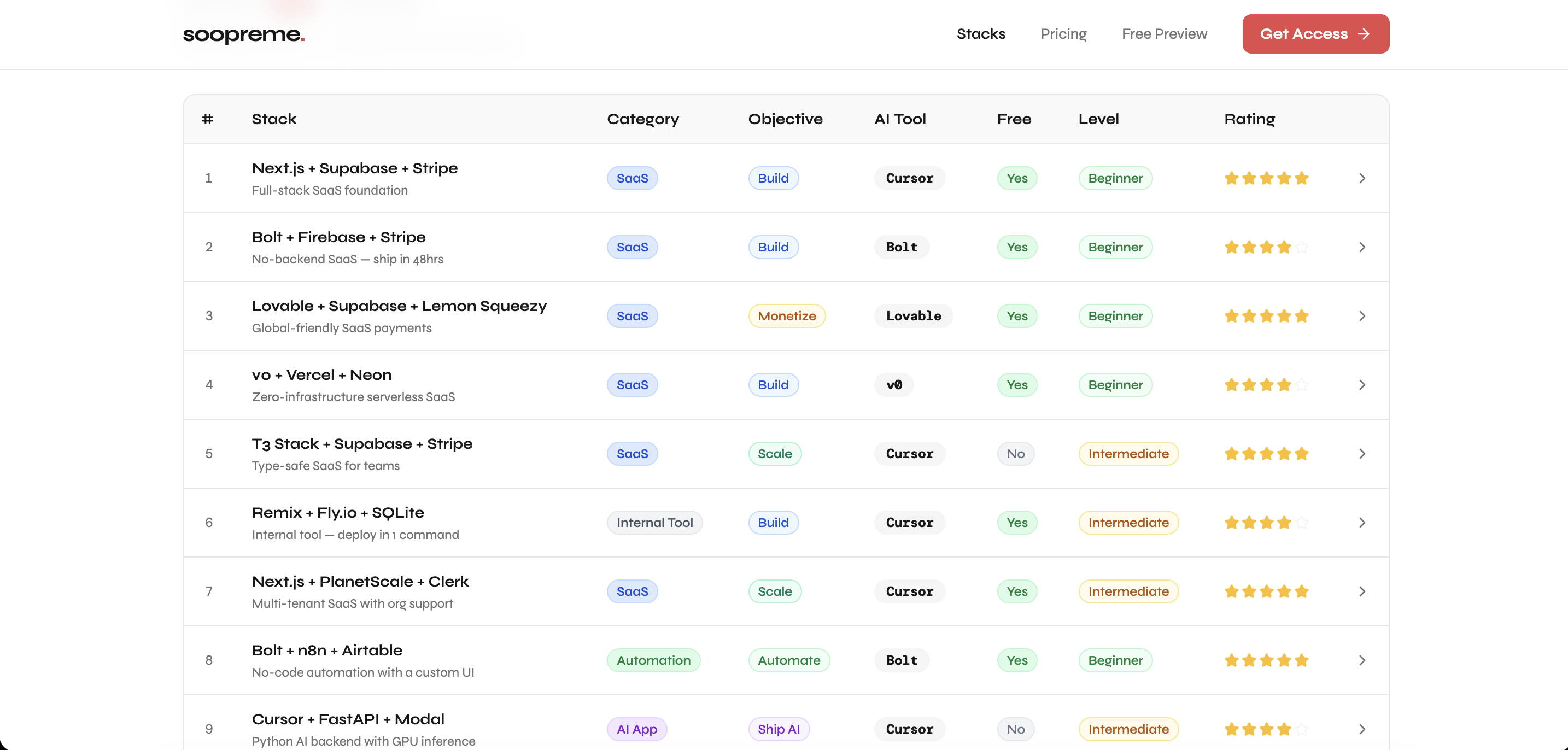Sort by the Rating column header

pos(1249,119)
